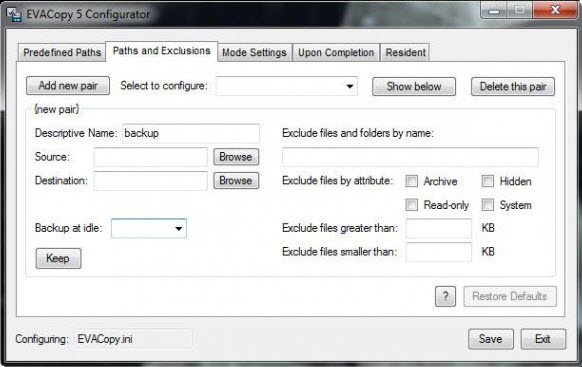The image size is (582, 367).
Task: Expand the Select to configure dropdown
Action: (287, 86)
